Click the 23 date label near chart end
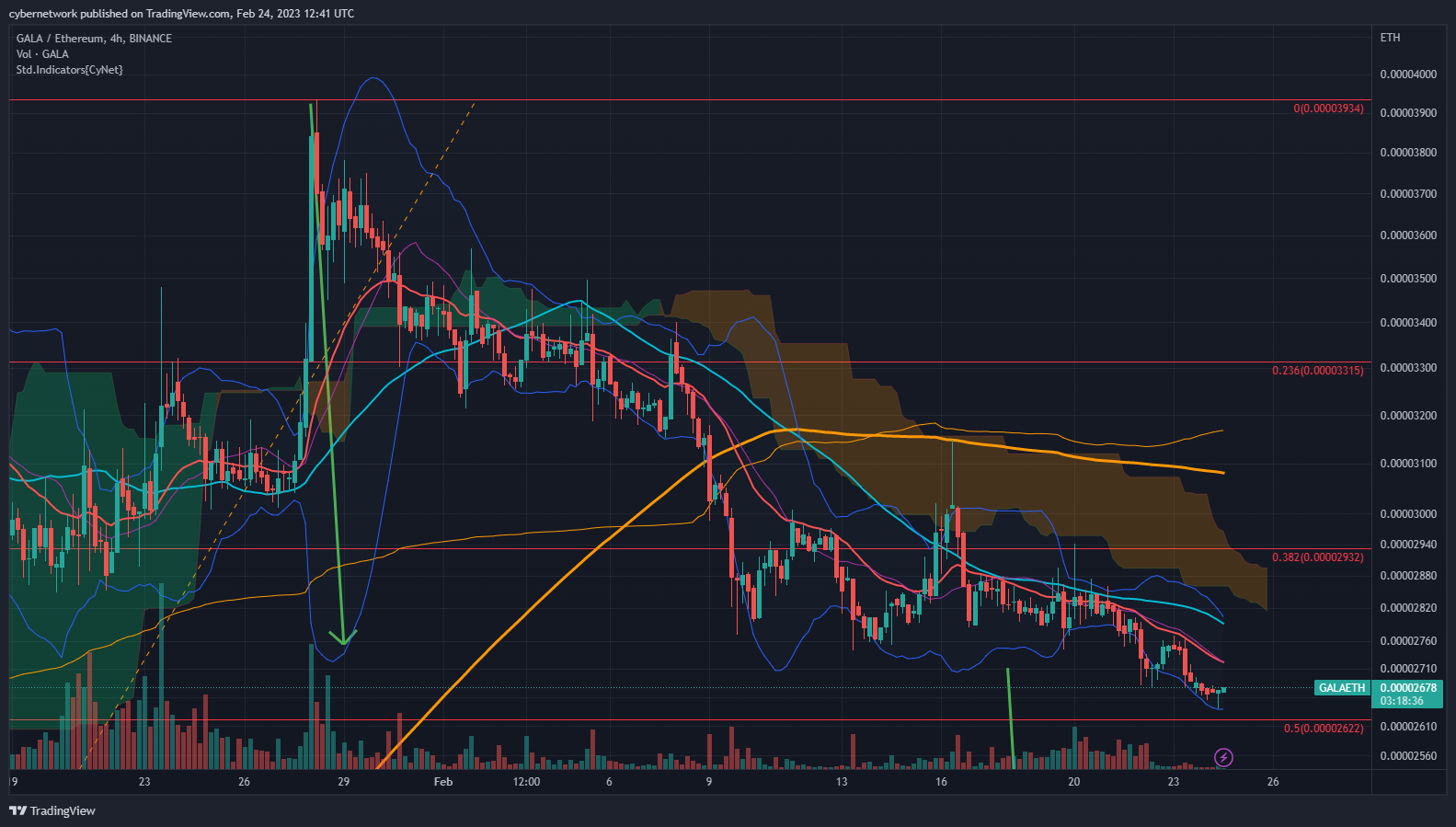The image size is (1456, 827). point(1174,782)
